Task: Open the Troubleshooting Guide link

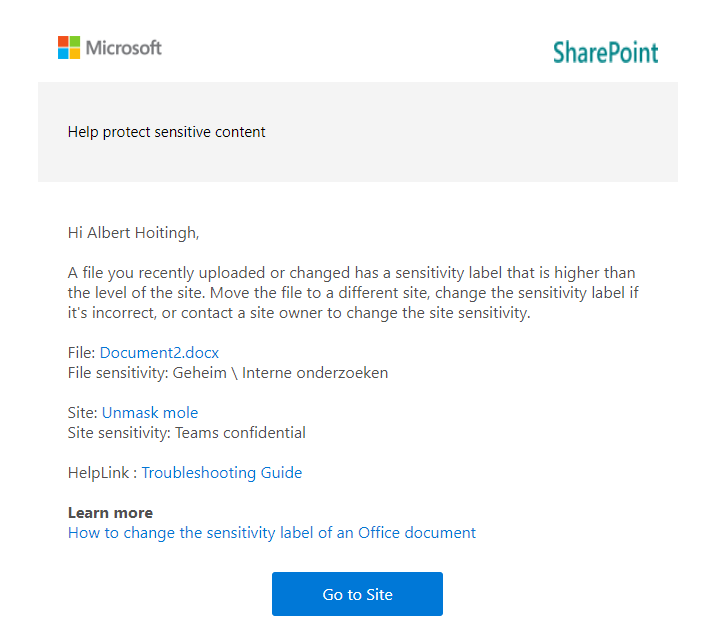Action: point(222,472)
